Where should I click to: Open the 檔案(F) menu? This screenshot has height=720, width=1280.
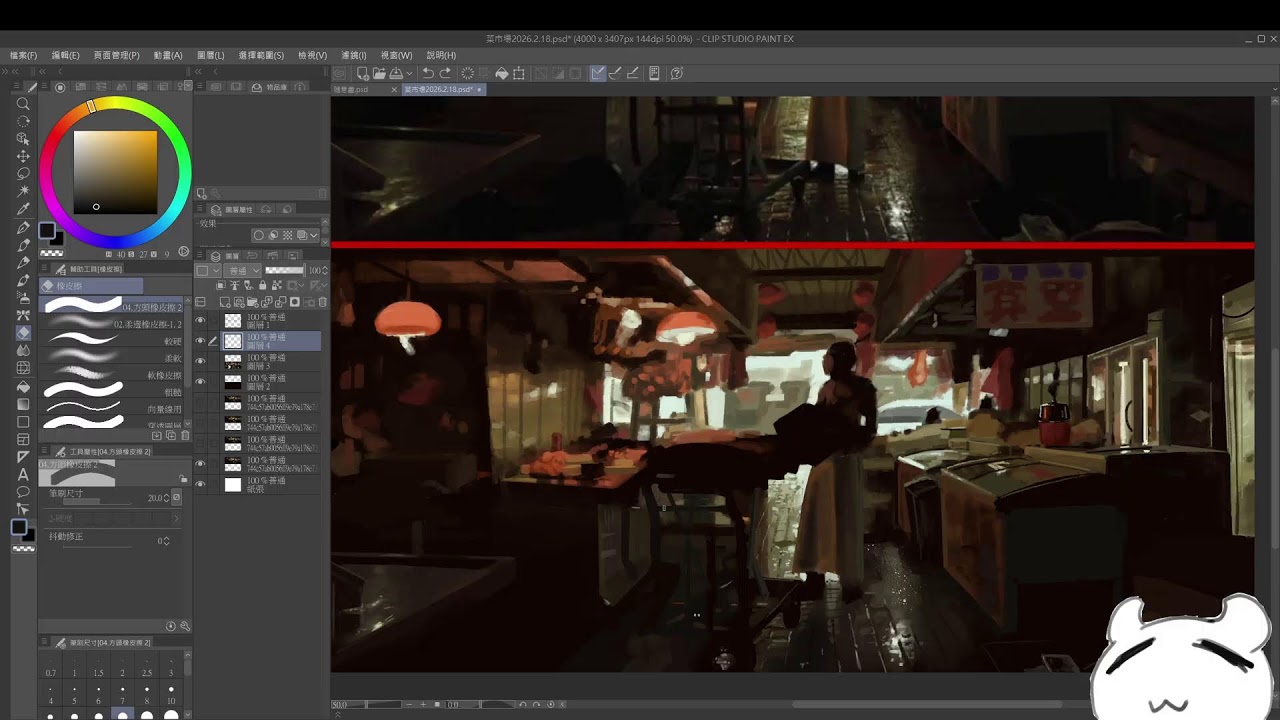(23, 55)
